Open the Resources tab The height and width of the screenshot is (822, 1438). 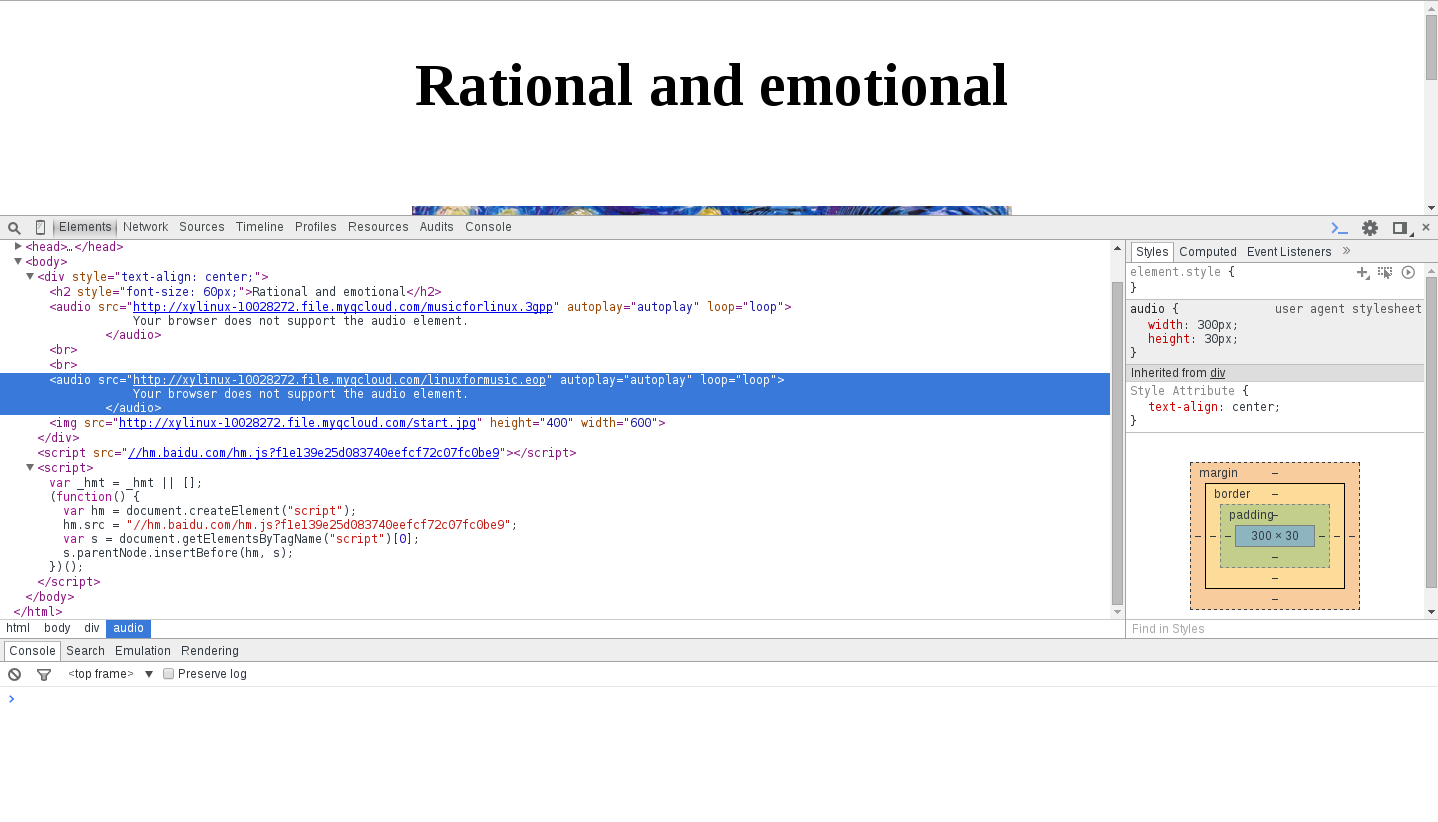[378, 227]
